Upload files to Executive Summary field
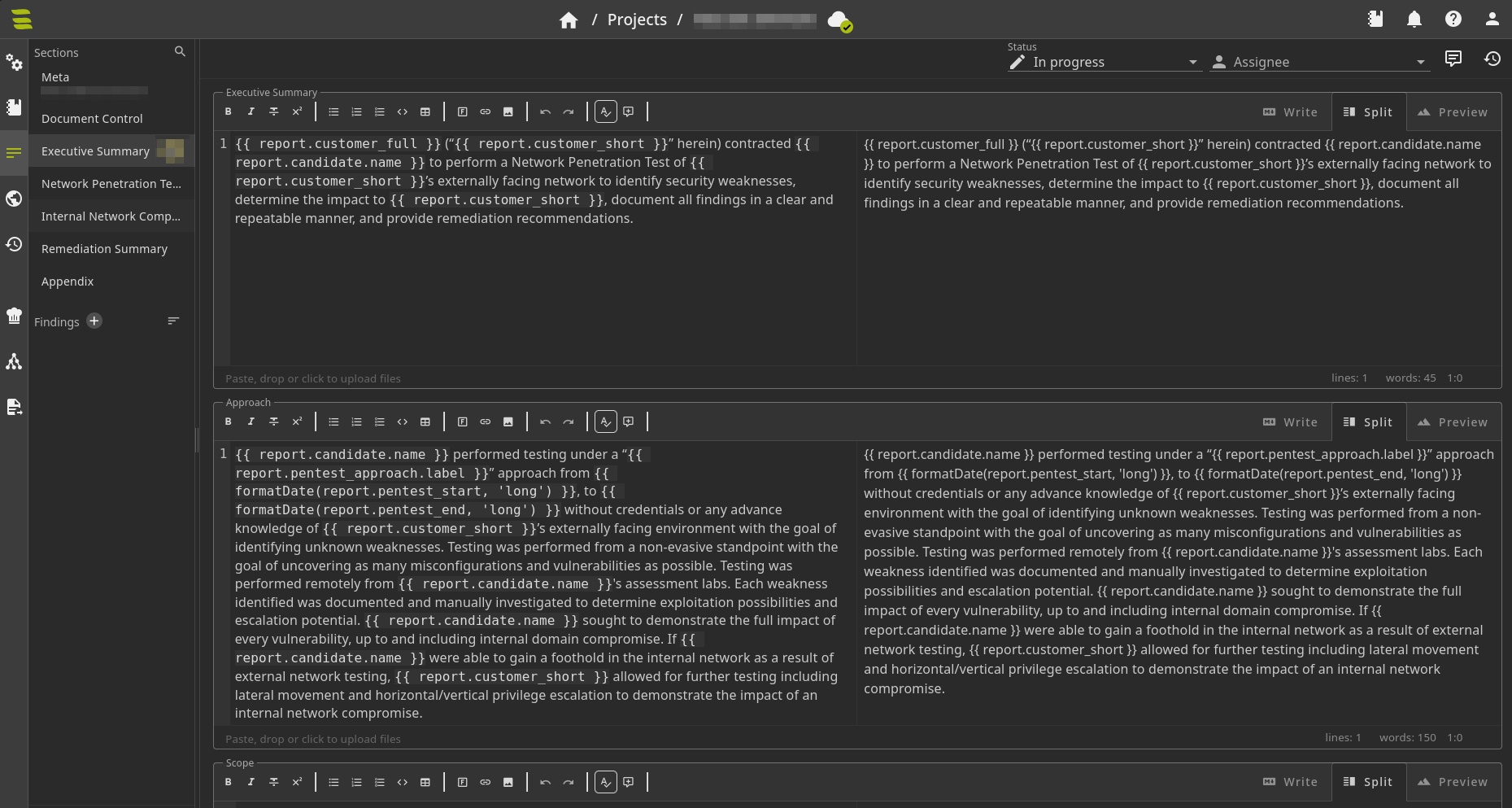The image size is (1512, 808). click(313, 378)
